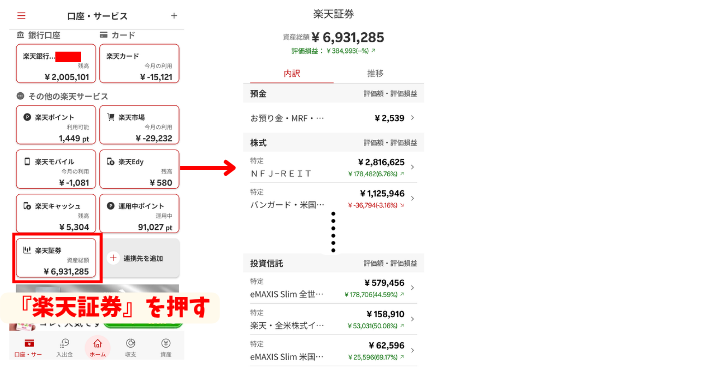Click the 株式 section header
This screenshot has width=714, height=373.
[333, 143]
